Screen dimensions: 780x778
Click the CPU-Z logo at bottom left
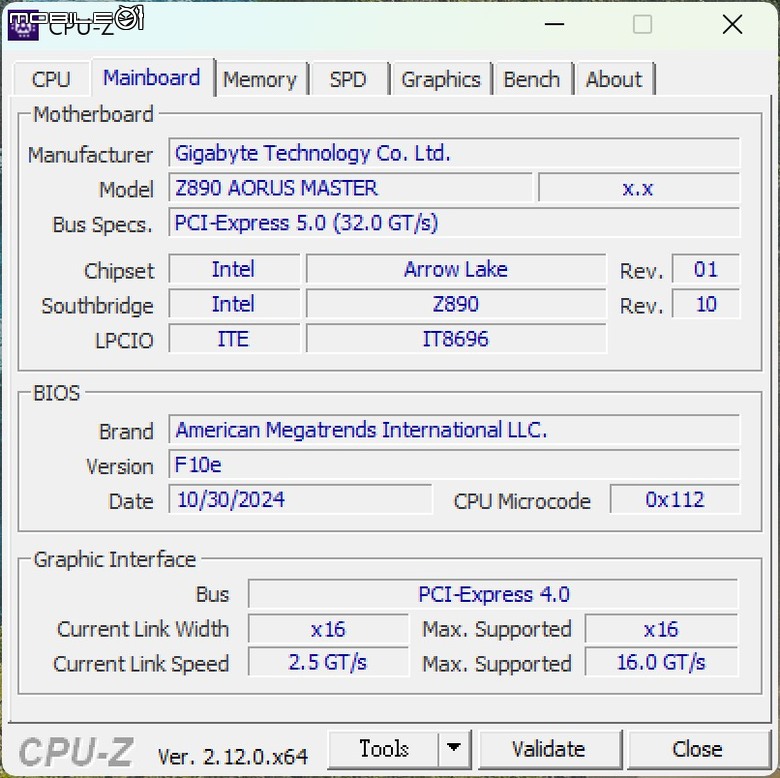point(76,752)
